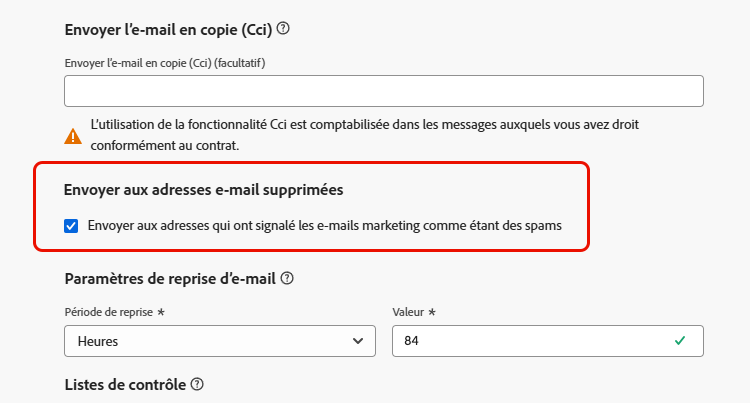Click the "Listes de contrôle" heading
This screenshot has width=750, height=403.
pos(125,384)
